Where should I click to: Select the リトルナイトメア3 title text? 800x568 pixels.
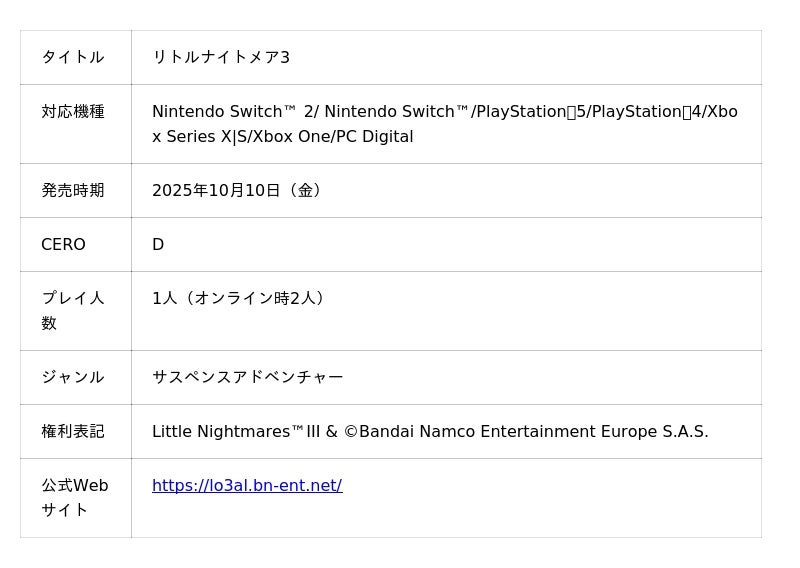coord(220,57)
